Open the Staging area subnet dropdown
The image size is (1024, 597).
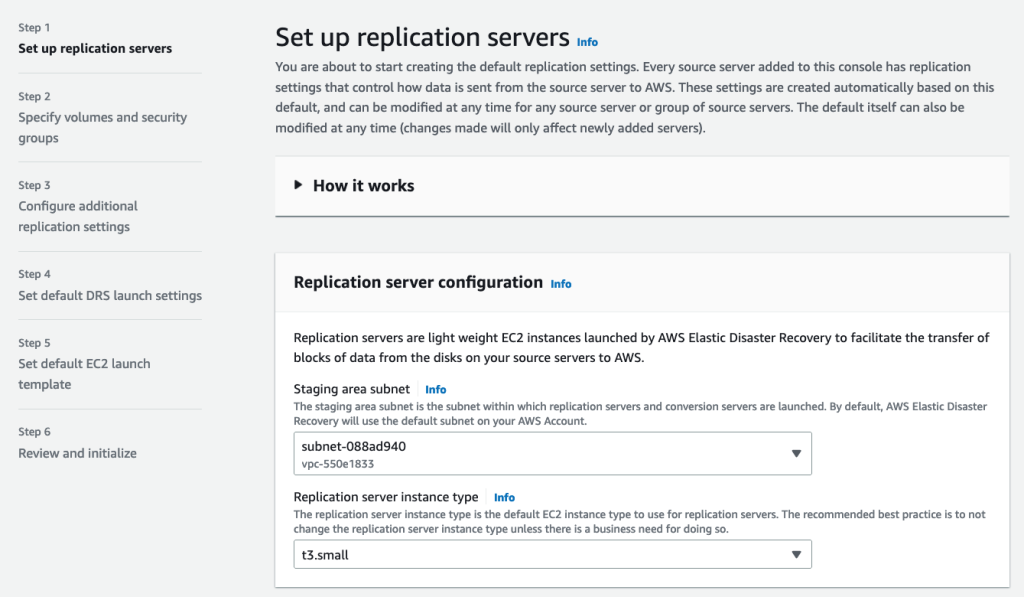point(550,453)
